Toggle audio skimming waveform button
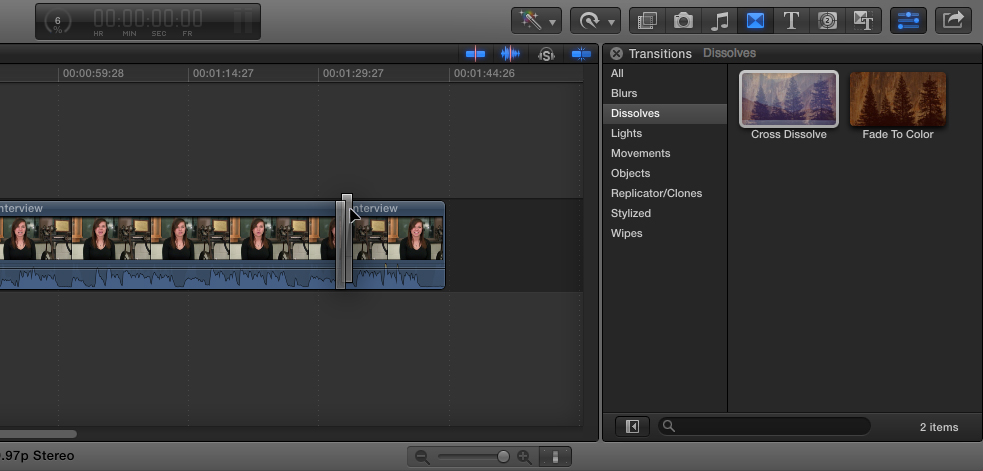The width and height of the screenshot is (983, 471). 510,54
